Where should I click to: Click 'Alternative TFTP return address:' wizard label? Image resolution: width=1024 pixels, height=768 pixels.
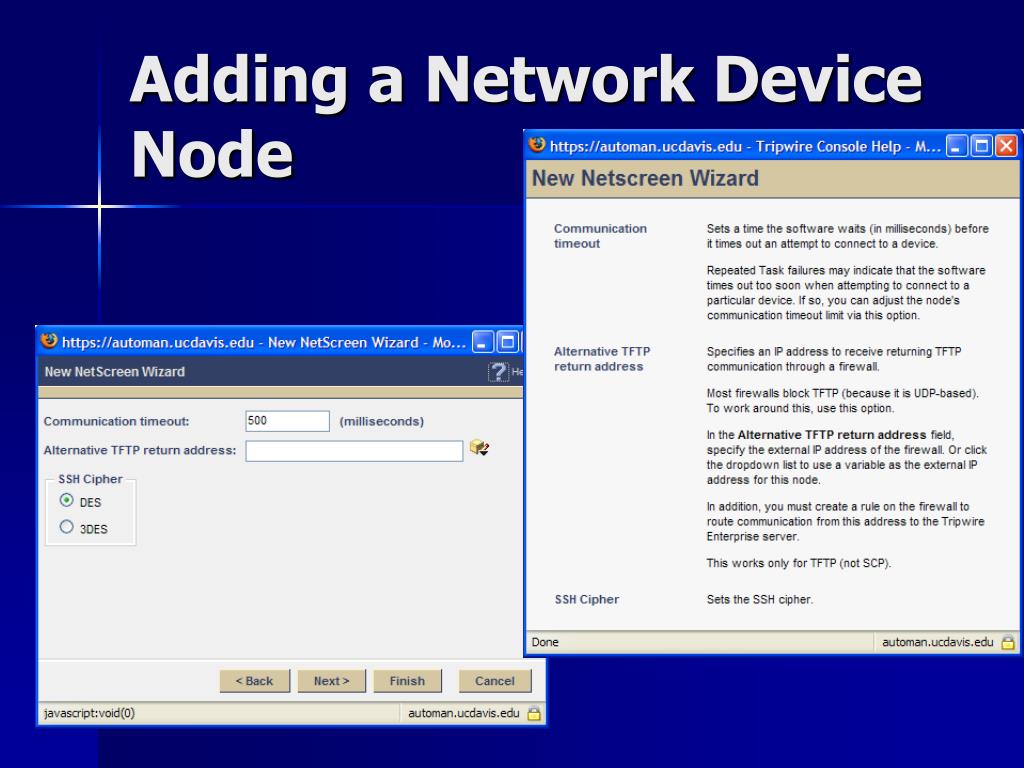[140, 451]
